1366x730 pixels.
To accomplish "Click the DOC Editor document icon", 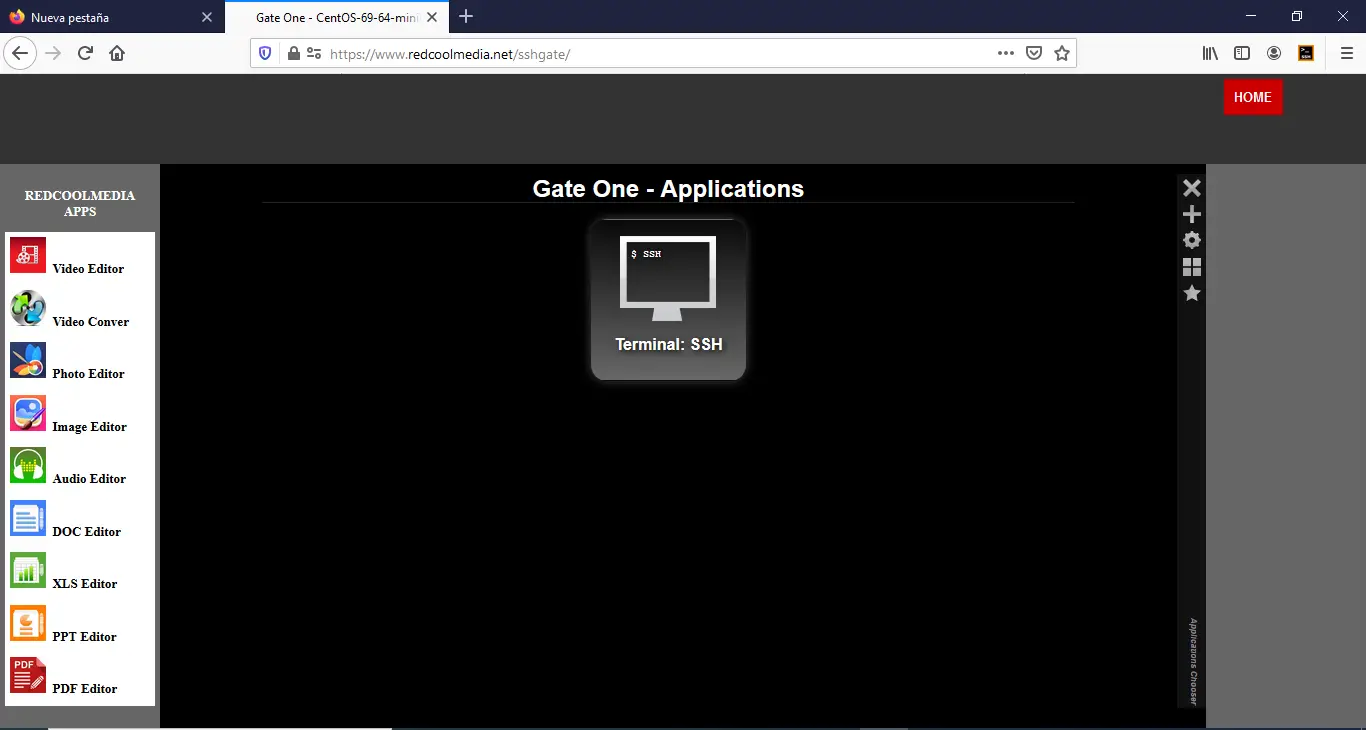I will pos(28,518).
